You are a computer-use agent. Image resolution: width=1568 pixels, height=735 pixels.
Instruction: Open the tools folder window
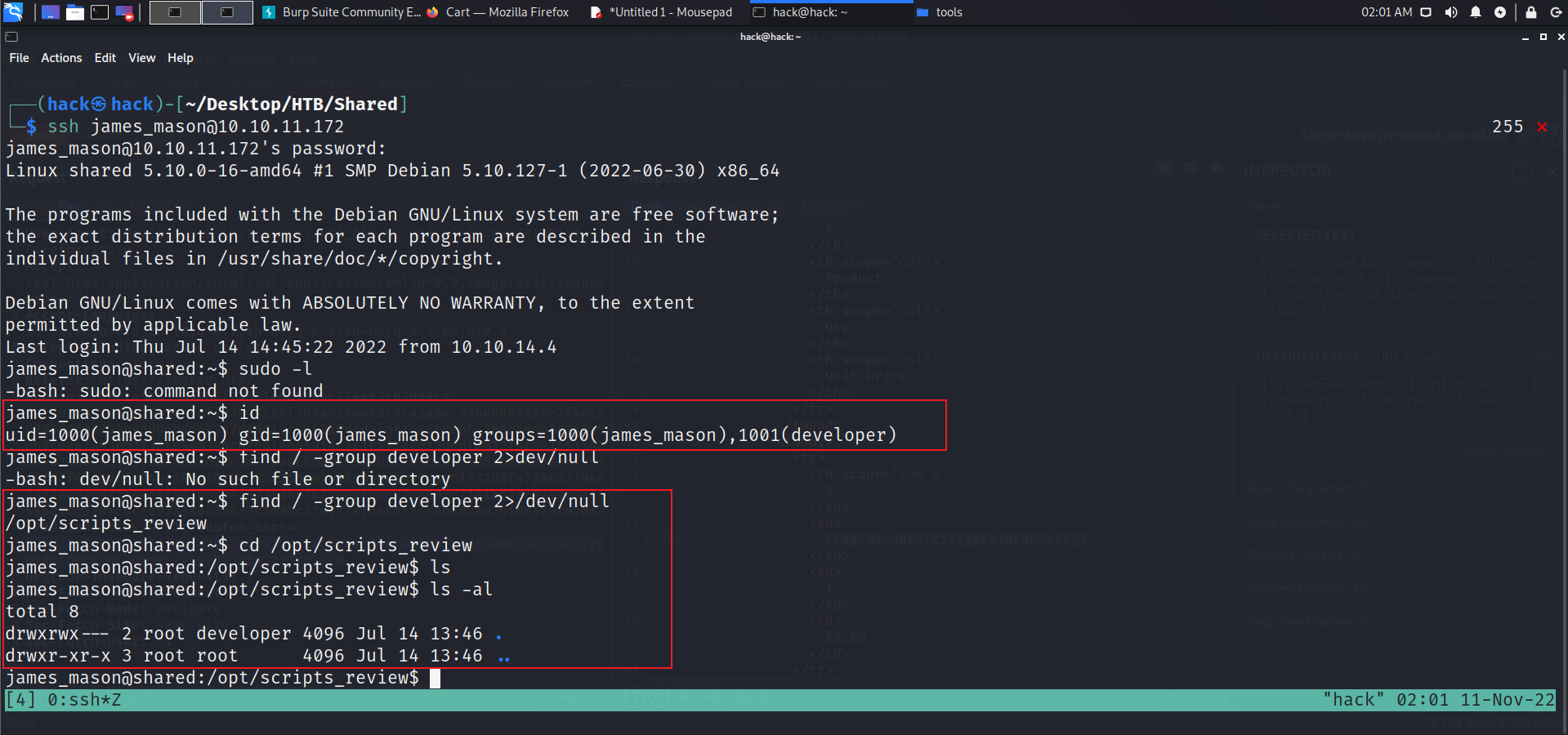coord(940,12)
